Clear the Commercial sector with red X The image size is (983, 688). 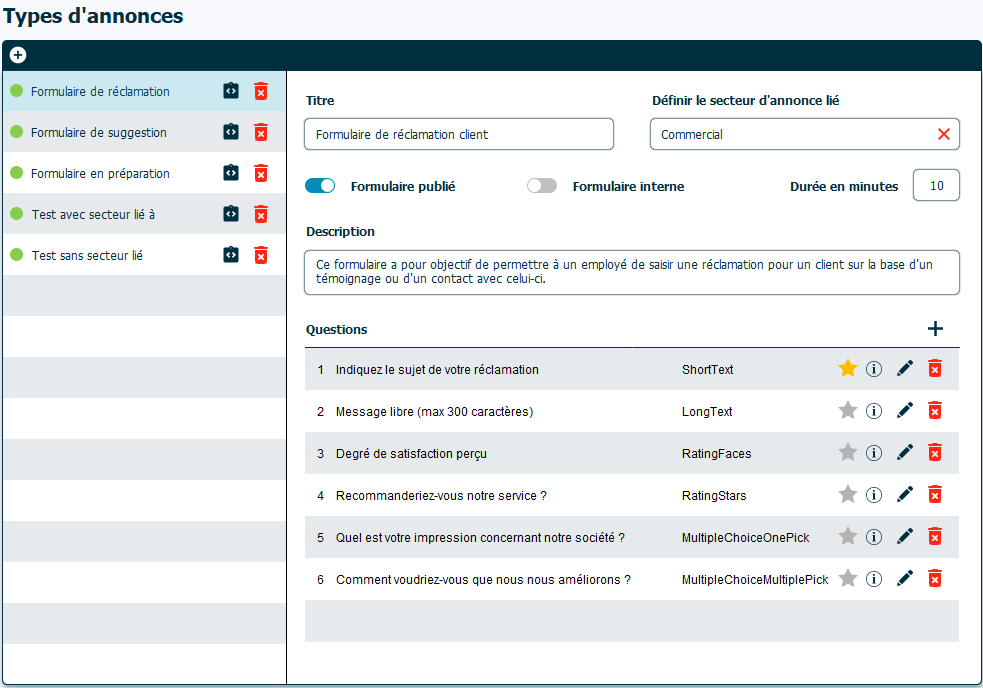(x=943, y=134)
